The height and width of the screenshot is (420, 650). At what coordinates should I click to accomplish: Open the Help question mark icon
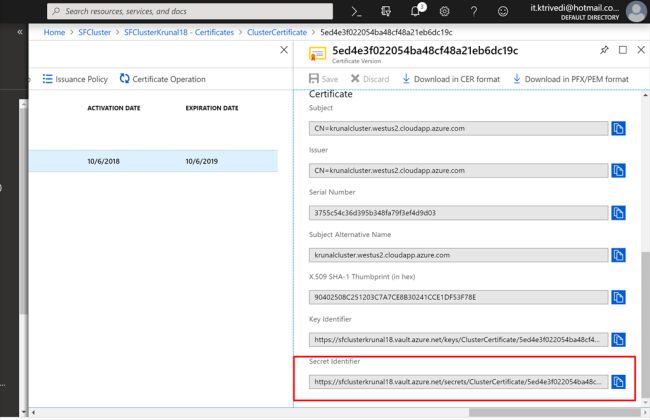pos(474,11)
